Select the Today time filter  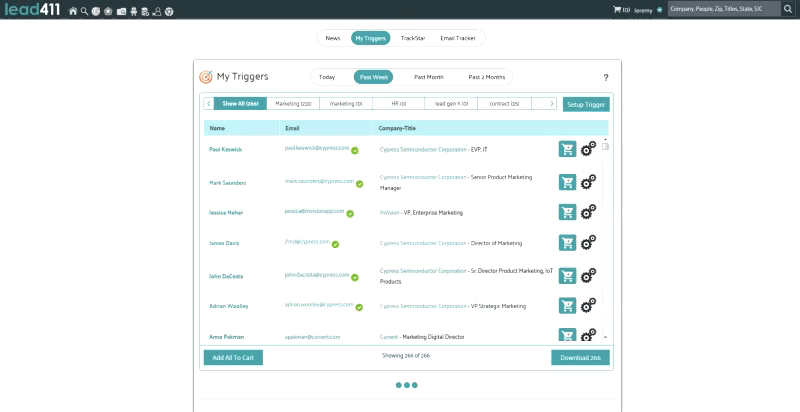tap(327, 77)
